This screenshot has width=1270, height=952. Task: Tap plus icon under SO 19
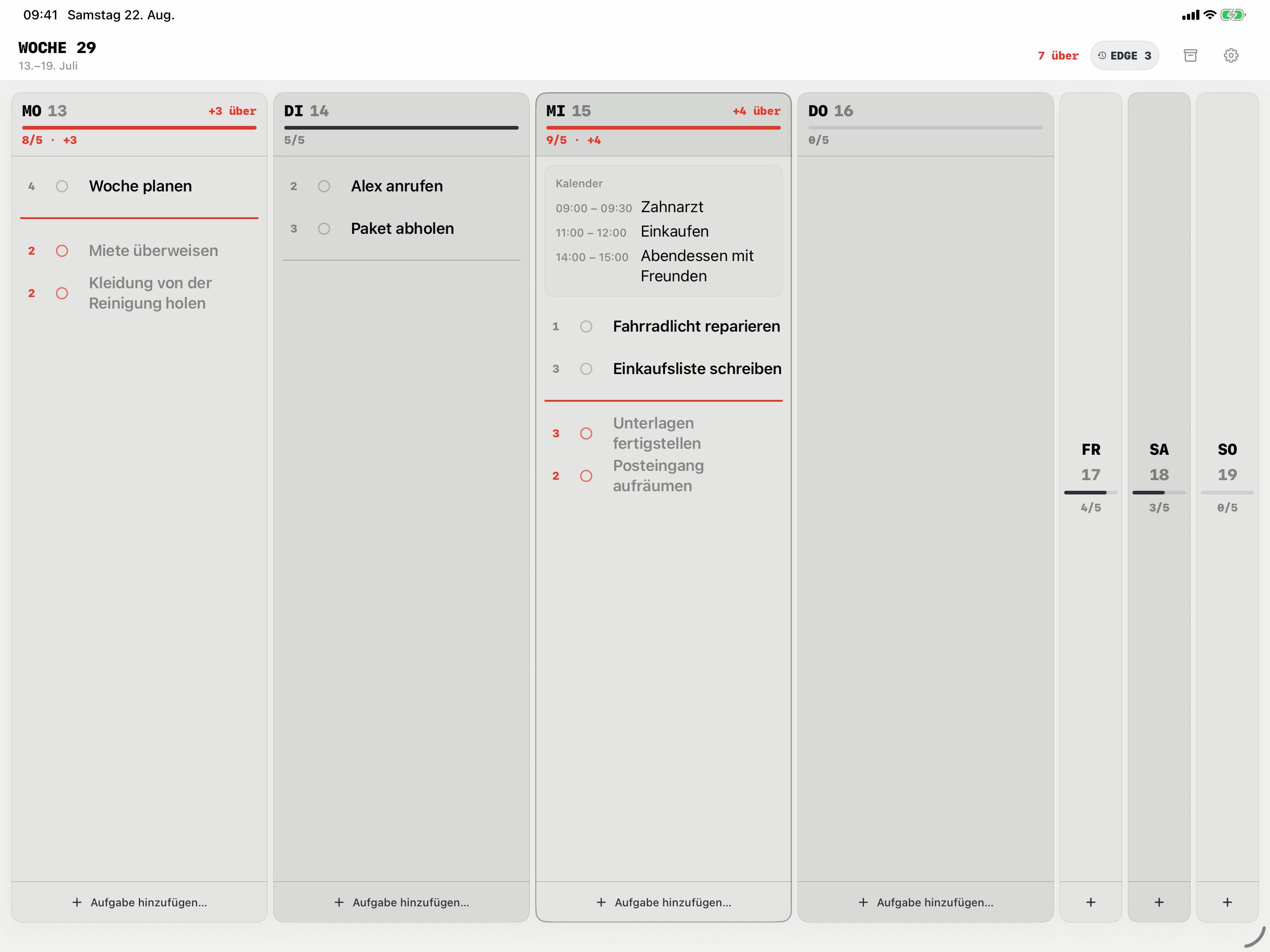click(1228, 902)
